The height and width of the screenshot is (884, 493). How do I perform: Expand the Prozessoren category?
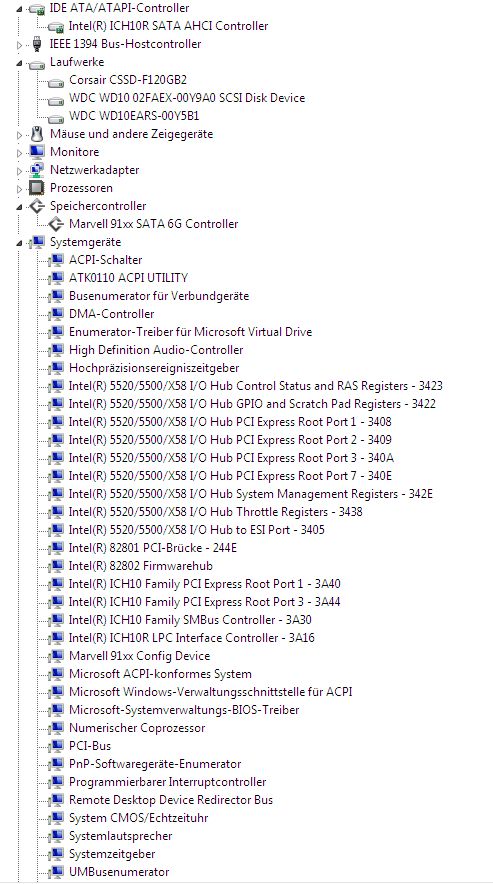(19, 189)
